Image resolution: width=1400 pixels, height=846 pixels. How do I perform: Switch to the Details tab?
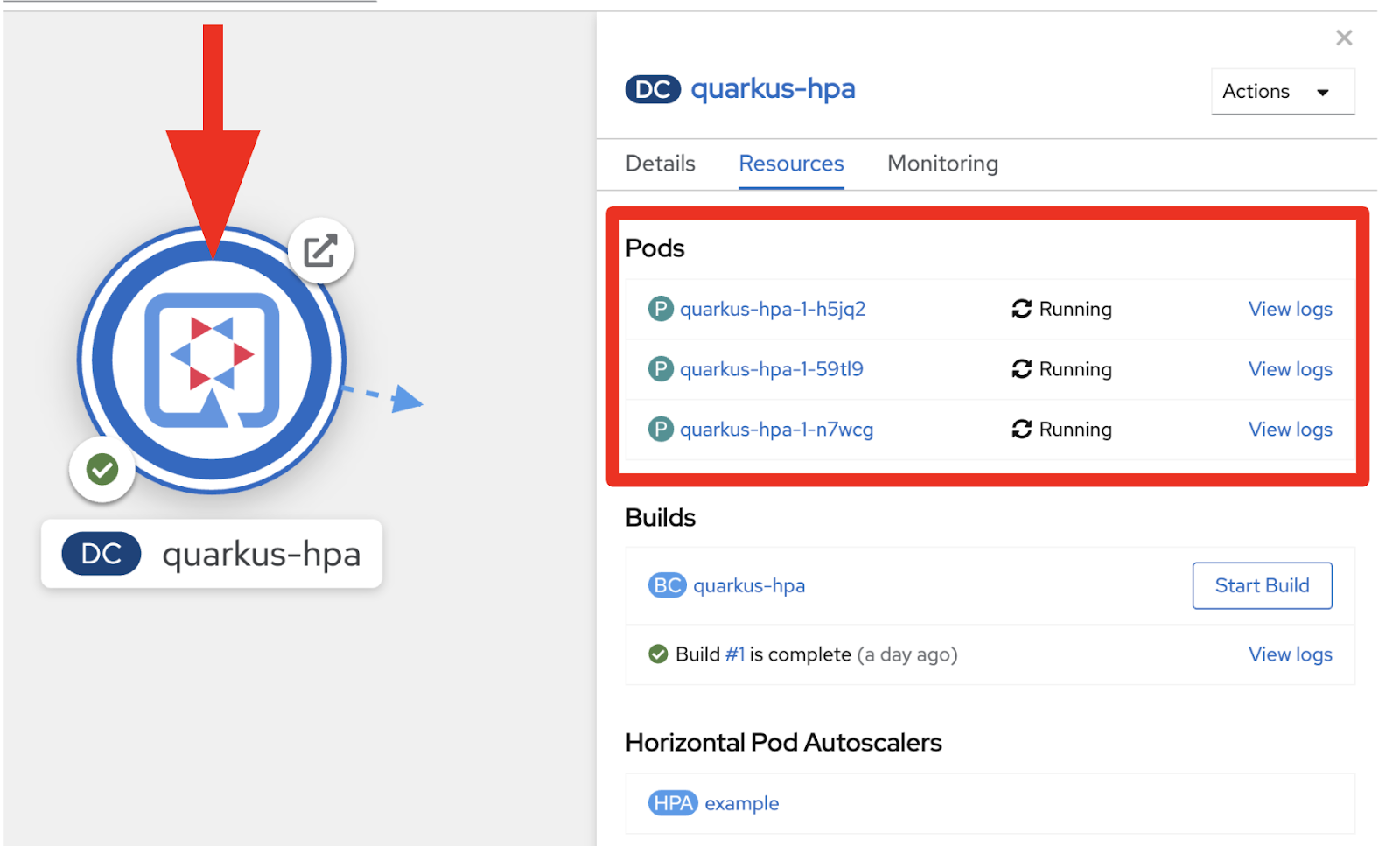(x=660, y=164)
